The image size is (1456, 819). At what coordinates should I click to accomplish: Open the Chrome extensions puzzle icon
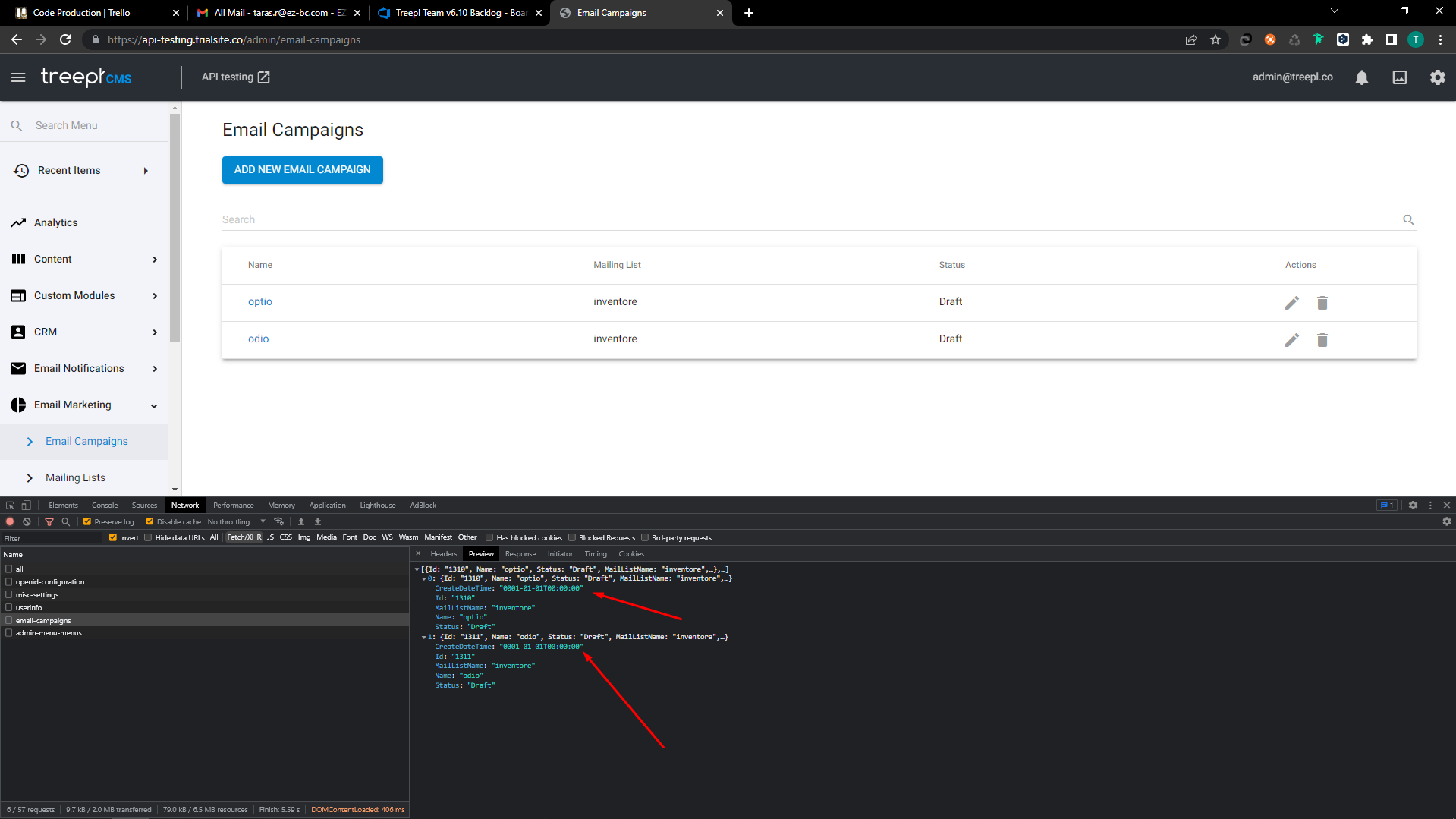(1367, 40)
